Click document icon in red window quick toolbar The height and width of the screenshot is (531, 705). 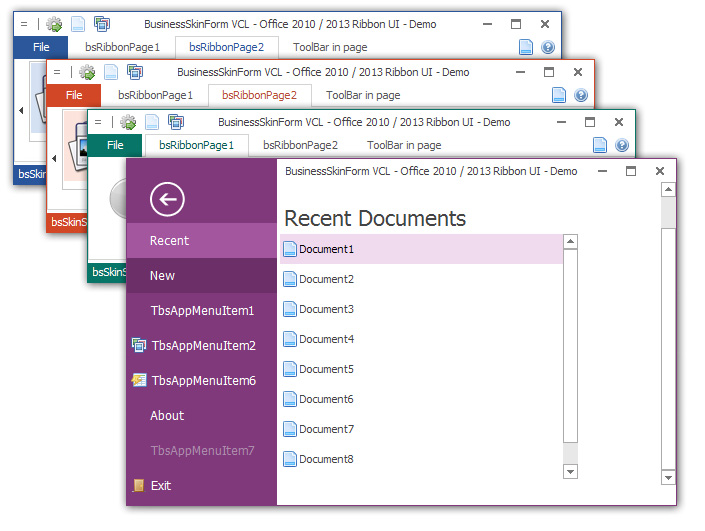[x=111, y=72]
